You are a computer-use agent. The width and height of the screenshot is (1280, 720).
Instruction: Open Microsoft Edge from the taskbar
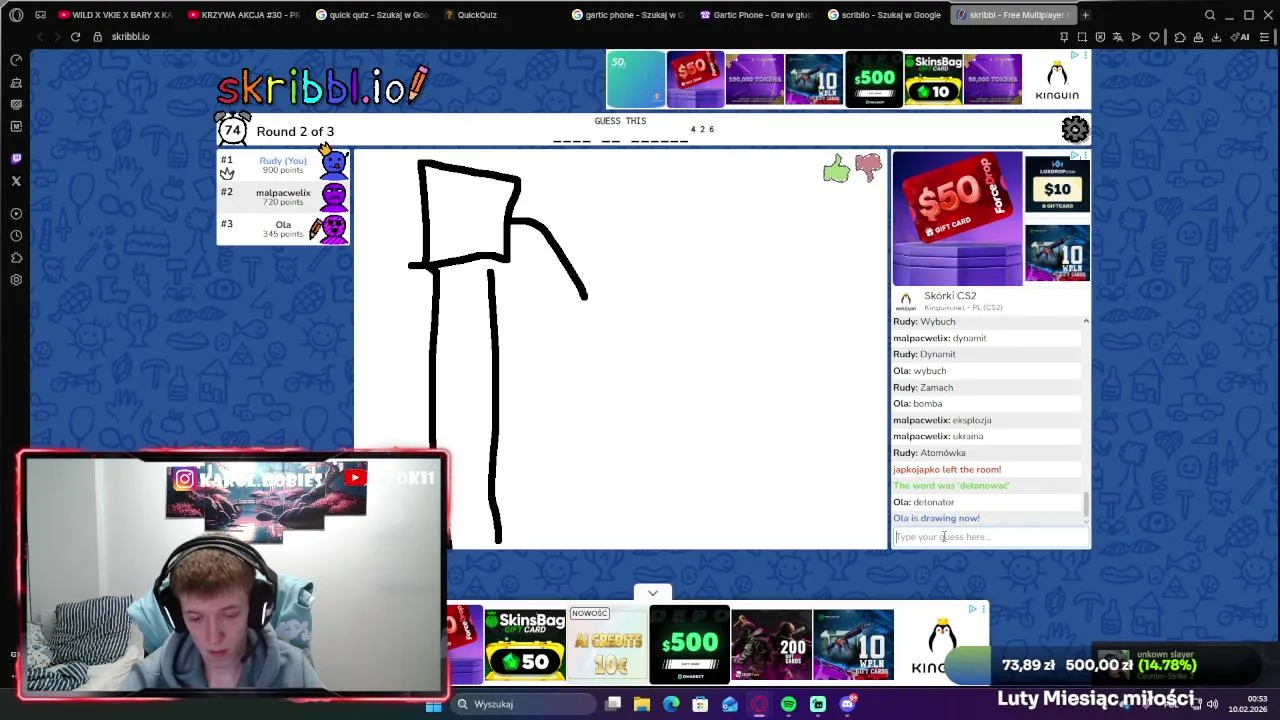(x=671, y=704)
